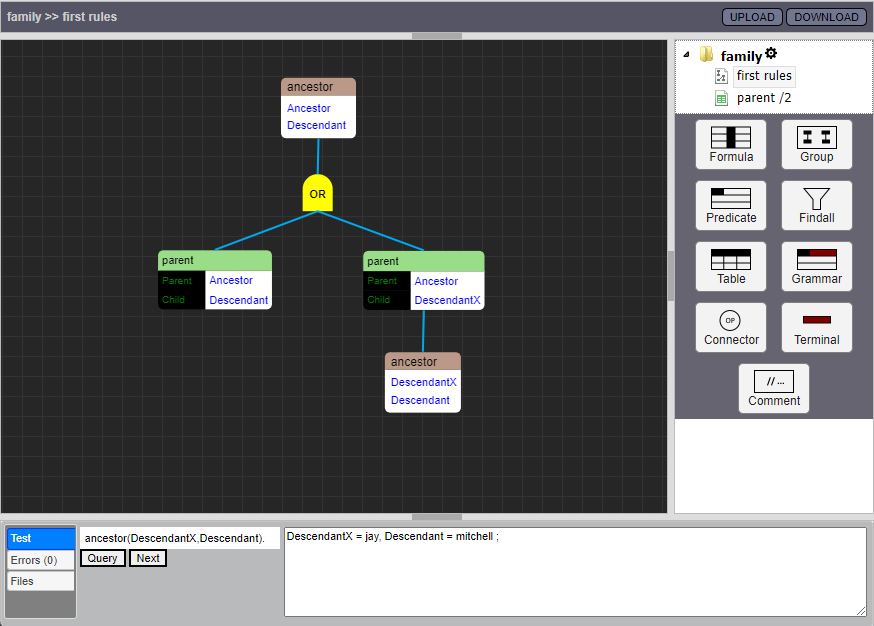Focus the query input field
Screen dimensions: 874x626
pos(179,538)
